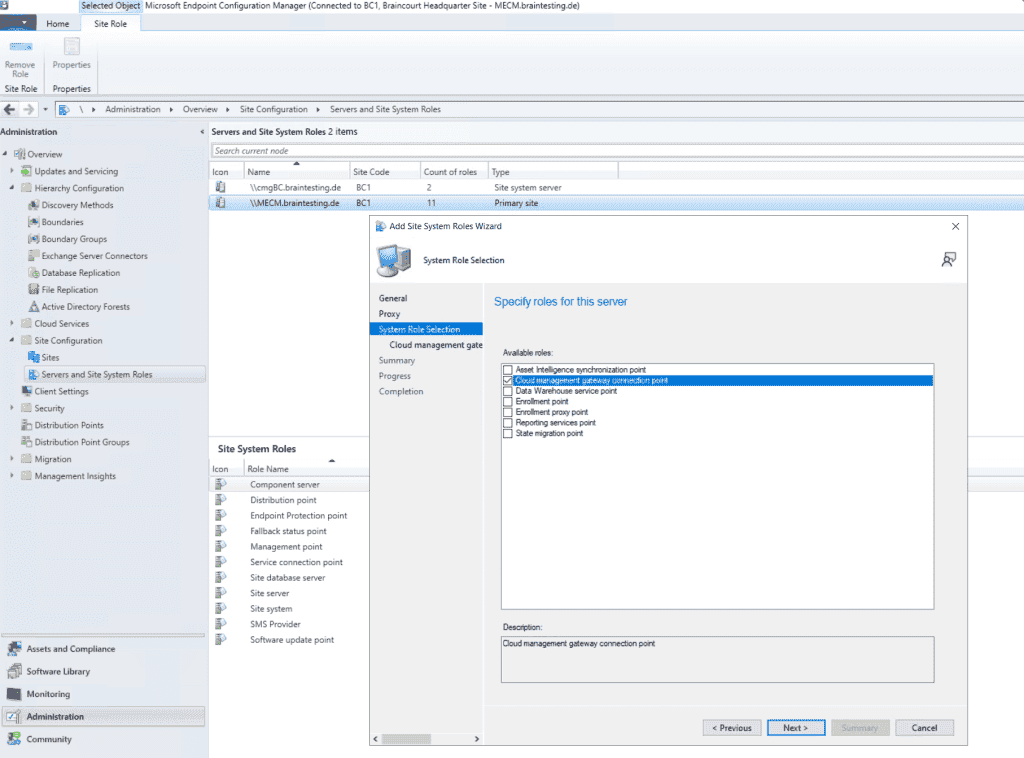Collapse the Site Configuration tree node
This screenshot has width=1024, height=758.
[14, 340]
